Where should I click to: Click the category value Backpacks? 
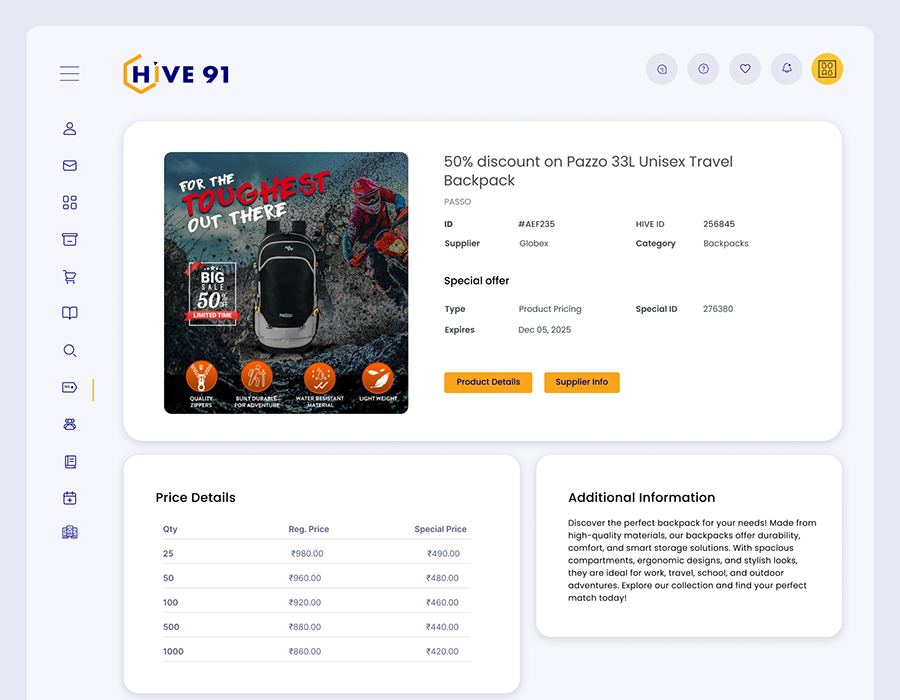point(726,243)
